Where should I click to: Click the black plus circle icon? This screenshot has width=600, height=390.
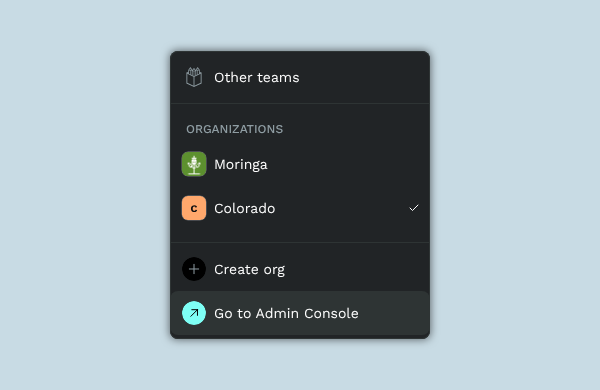[194, 269]
